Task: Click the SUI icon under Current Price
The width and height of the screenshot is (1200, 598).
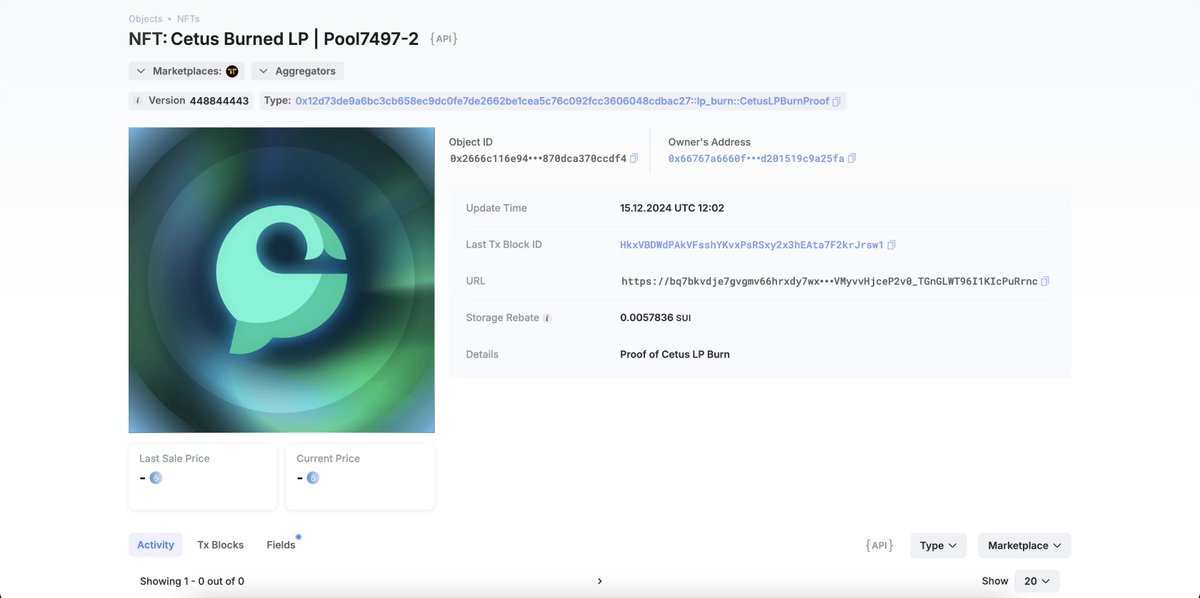Action: 313,477
